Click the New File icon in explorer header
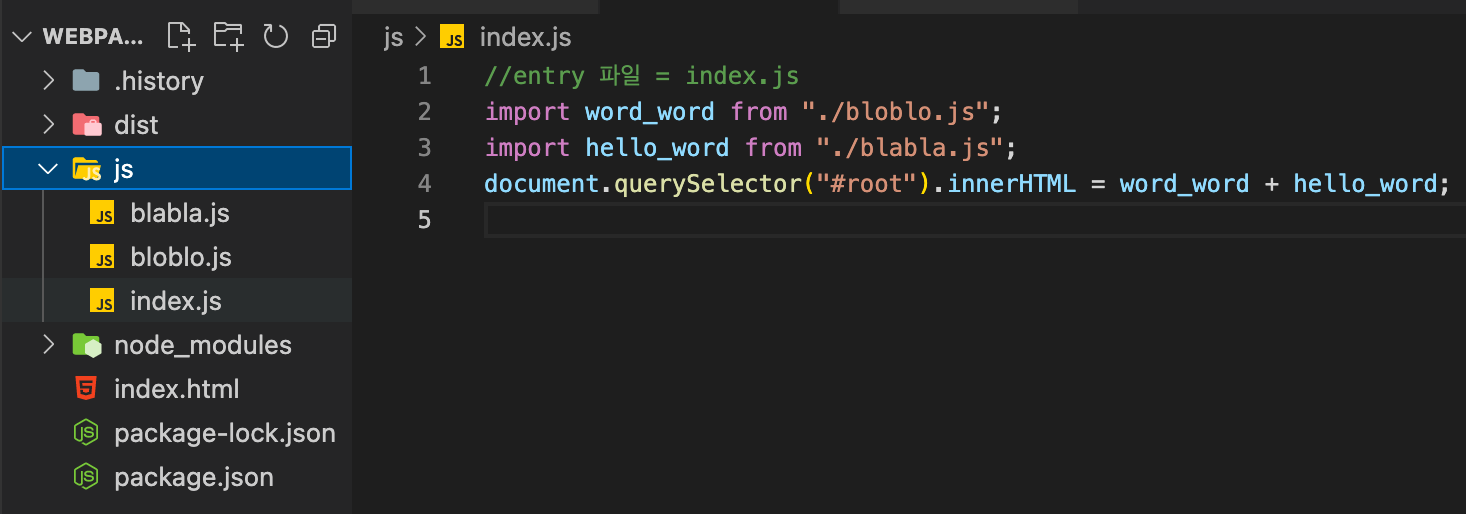Screen dimensions: 1466x514 coord(180,37)
